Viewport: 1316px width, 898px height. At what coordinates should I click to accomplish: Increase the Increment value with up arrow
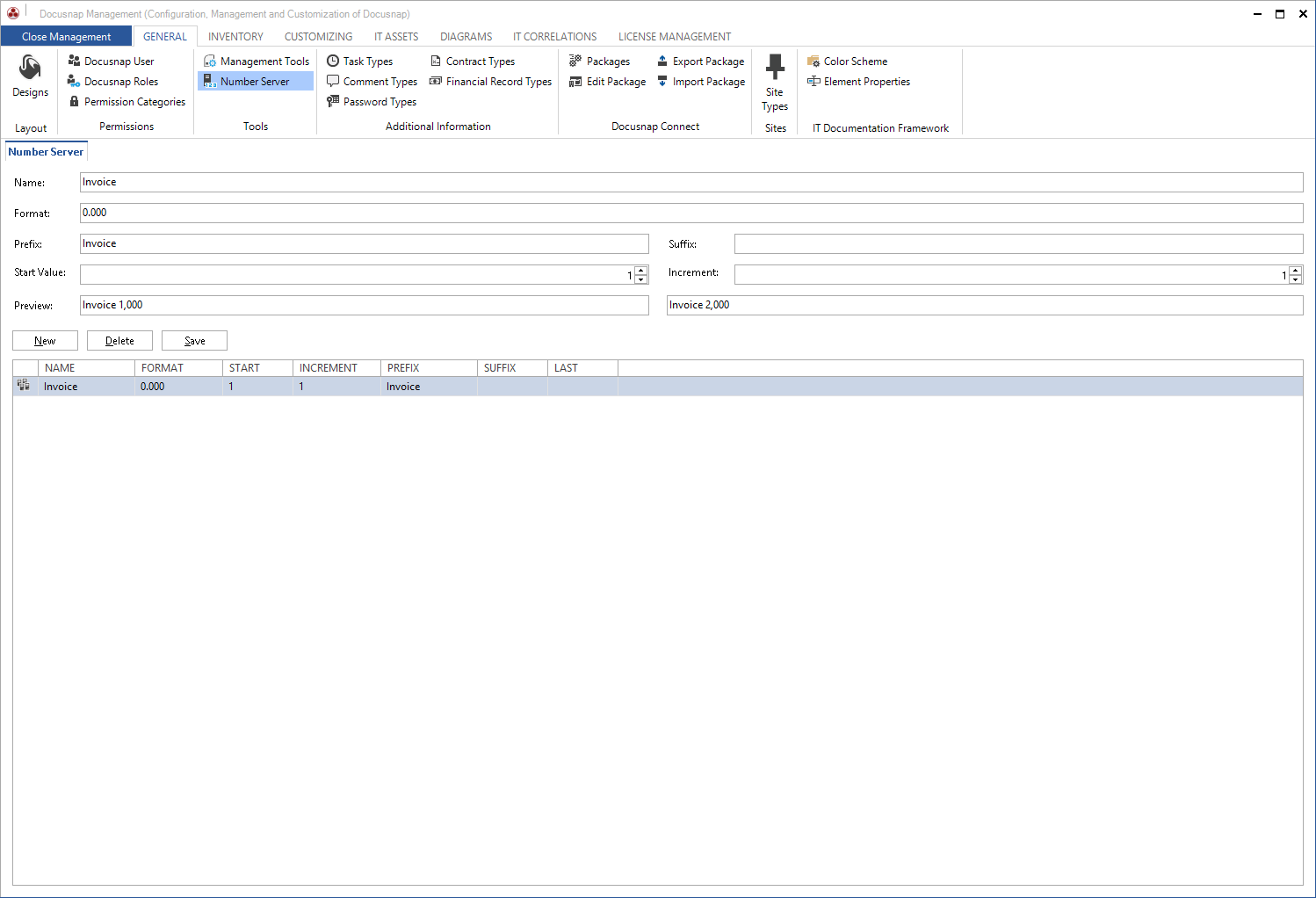(1296, 270)
